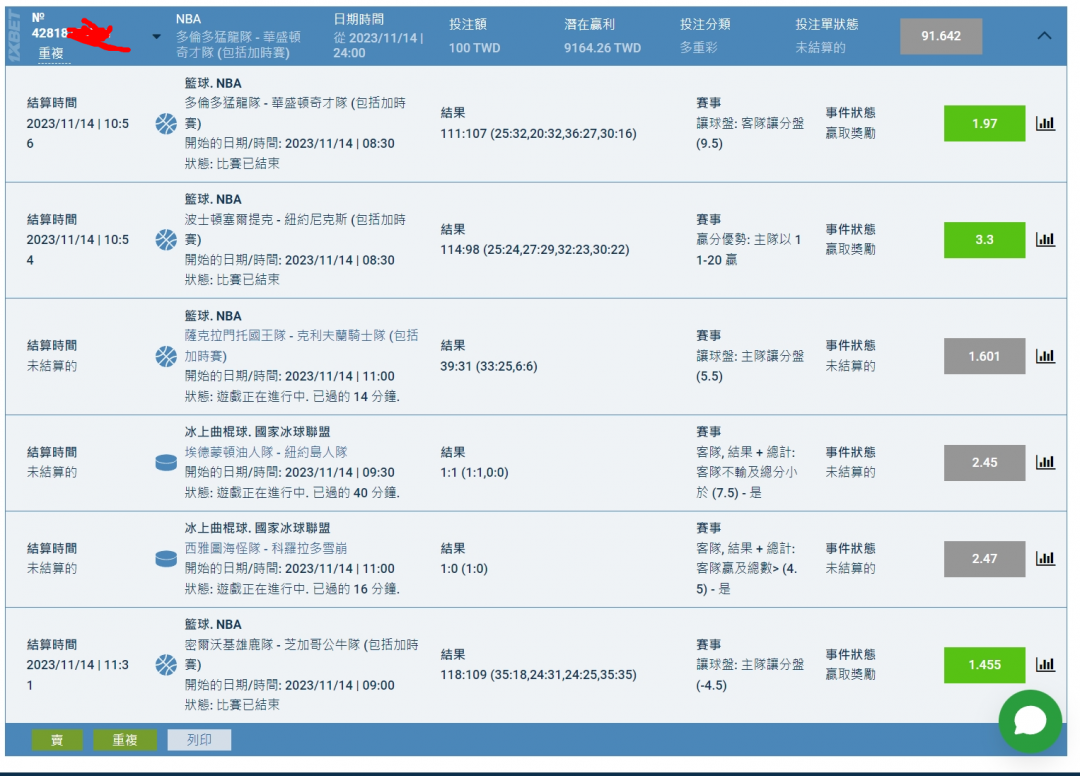Click result text 1:1 (1:1,0:0)
The image size is (1080, 776).
point(475,472)
